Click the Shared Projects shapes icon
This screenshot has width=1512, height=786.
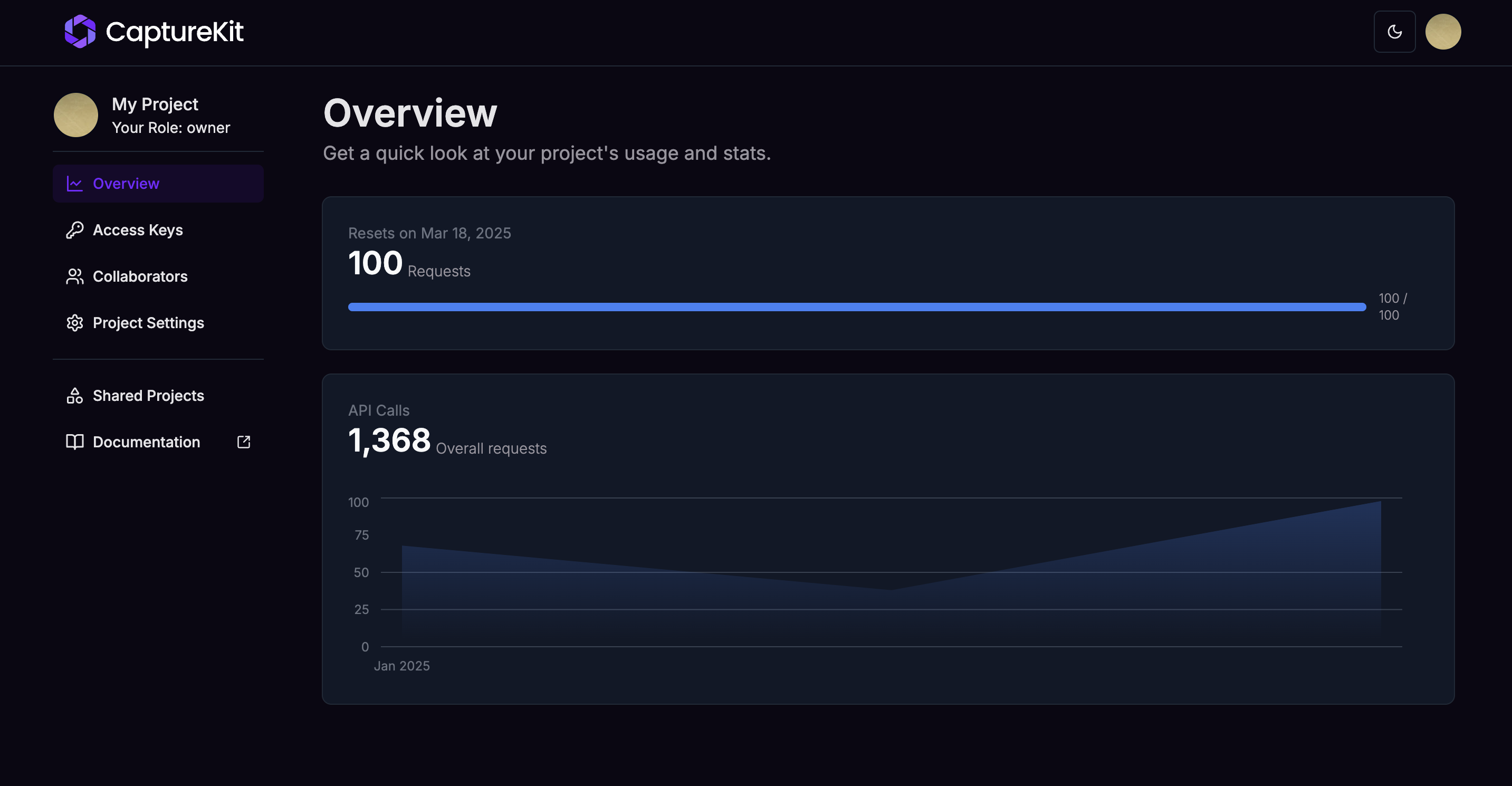[x=74, y=396]
